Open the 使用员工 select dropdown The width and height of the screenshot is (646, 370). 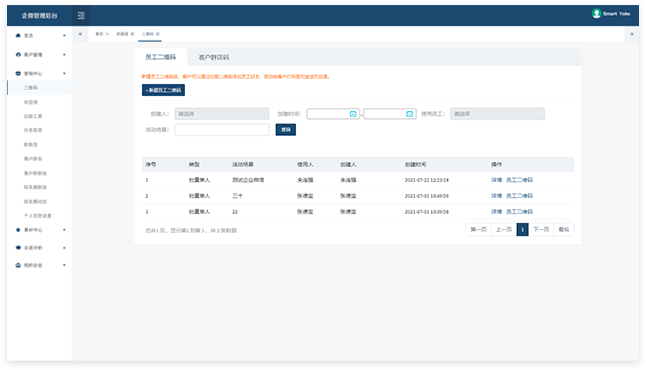[498, 114]
